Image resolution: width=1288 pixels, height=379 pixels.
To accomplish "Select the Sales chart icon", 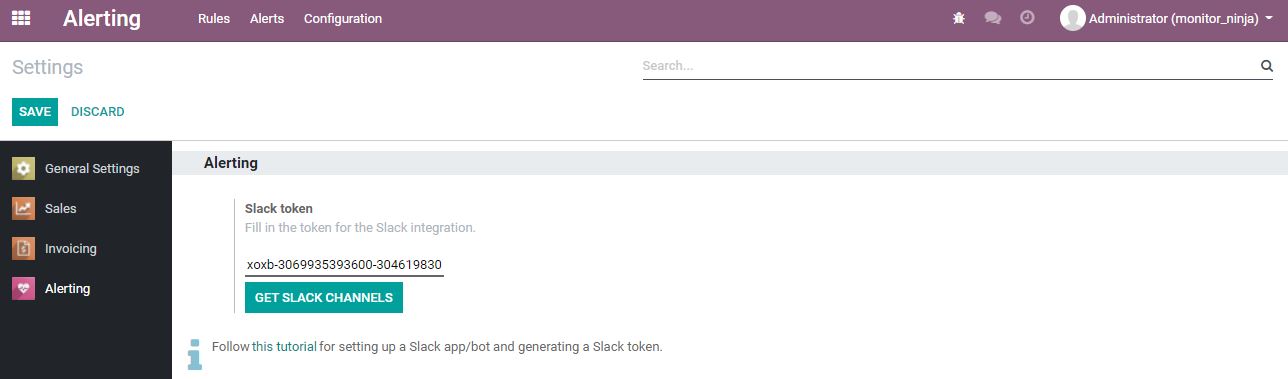I will [23, 208].
